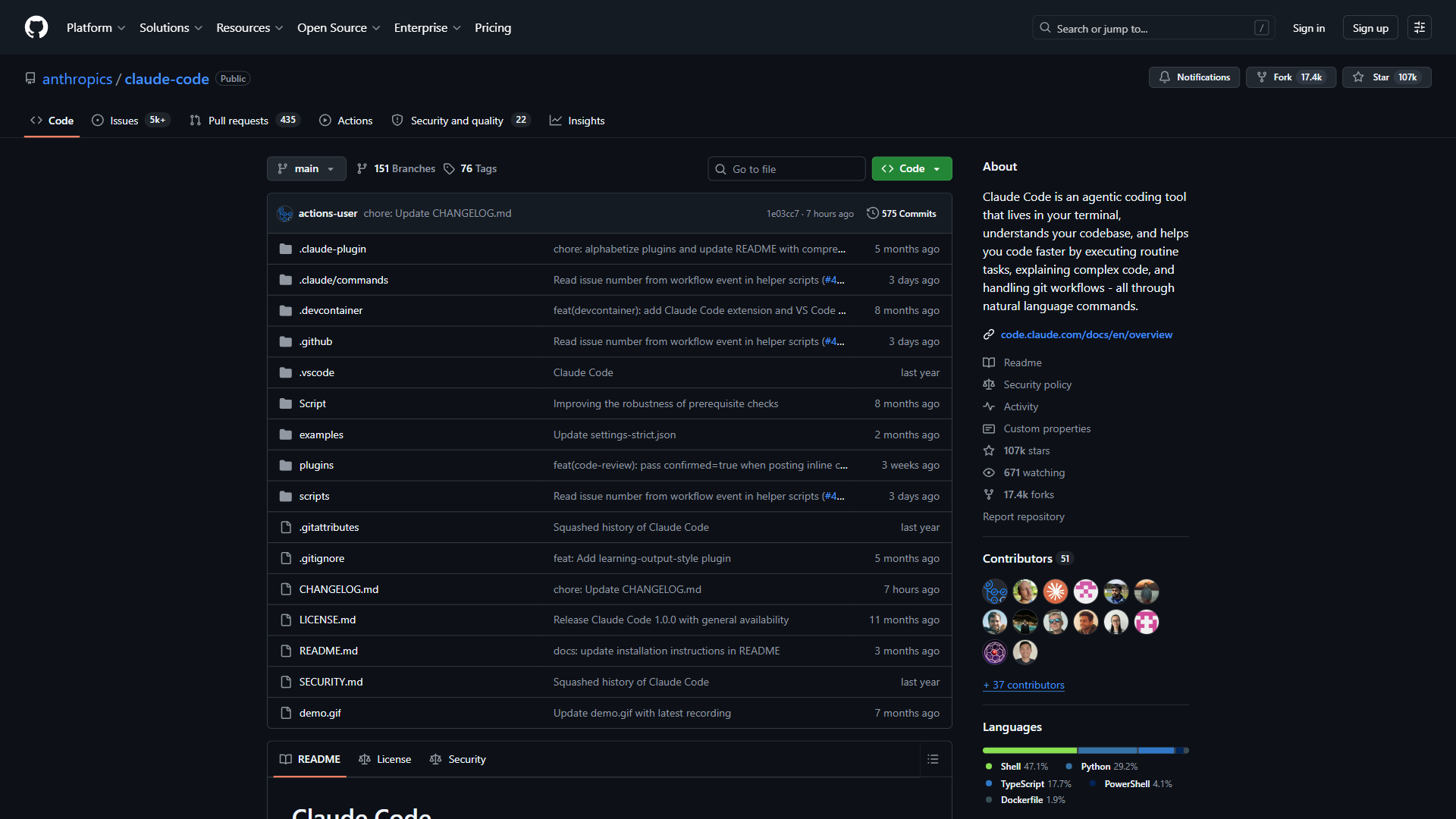Open the appearance settings icon next to Sign up
Image resolution: width=1456 pixels, height=819 pixels.
[1420, 27]
